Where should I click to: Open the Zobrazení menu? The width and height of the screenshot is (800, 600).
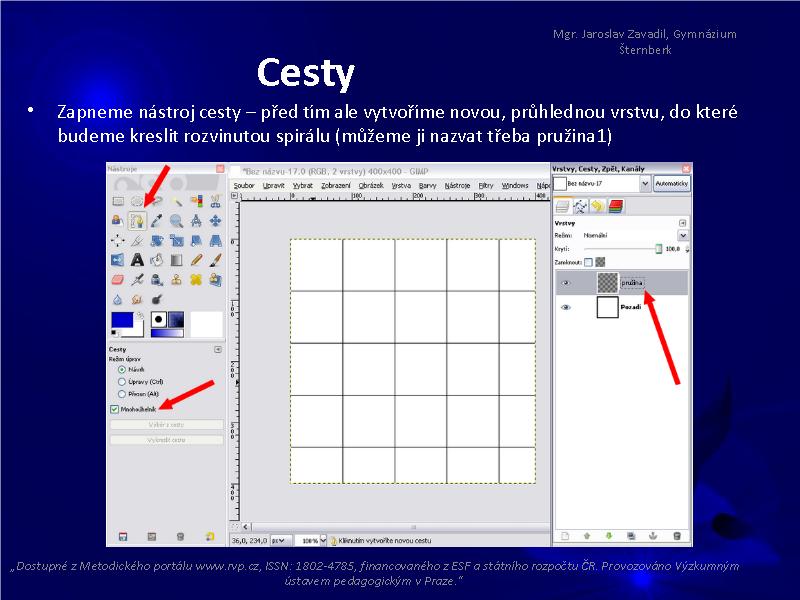336,186
